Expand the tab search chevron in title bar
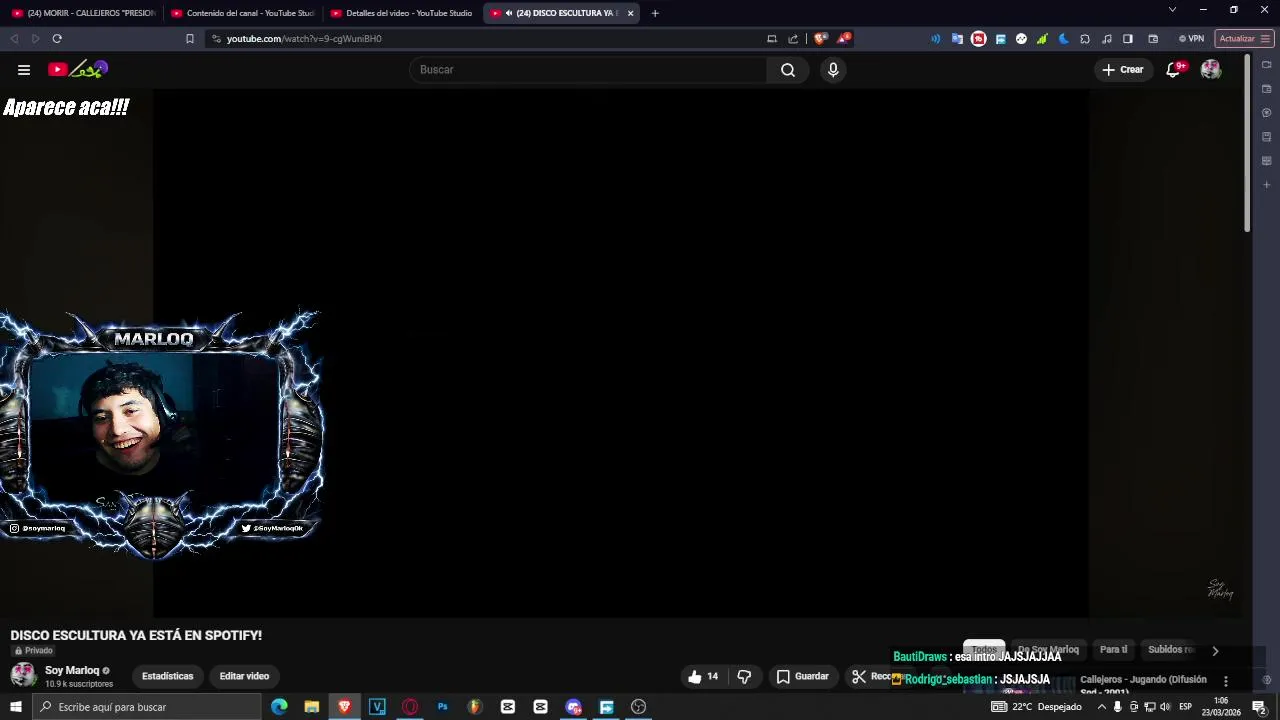Viewport: 1280px width, 720px height. coord(1172,10)
